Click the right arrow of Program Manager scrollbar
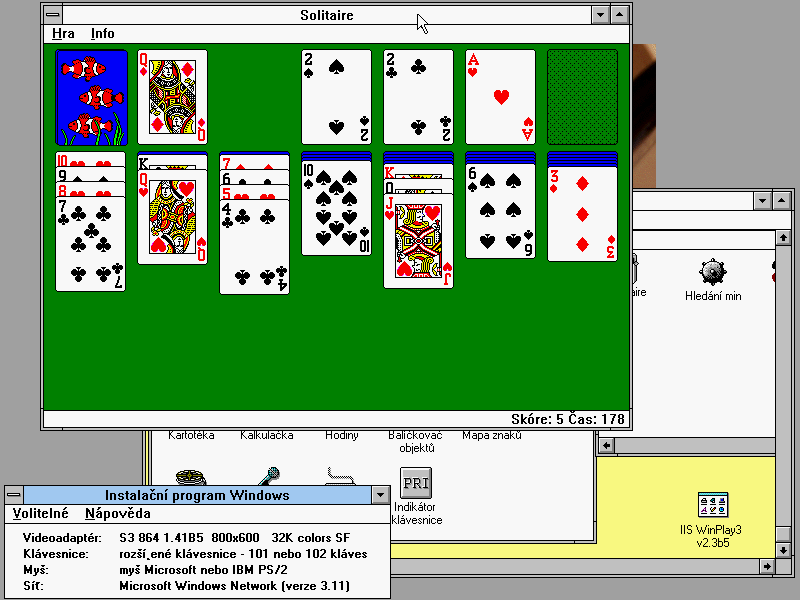This screenshot has height=600, width=800. [767, 566]
